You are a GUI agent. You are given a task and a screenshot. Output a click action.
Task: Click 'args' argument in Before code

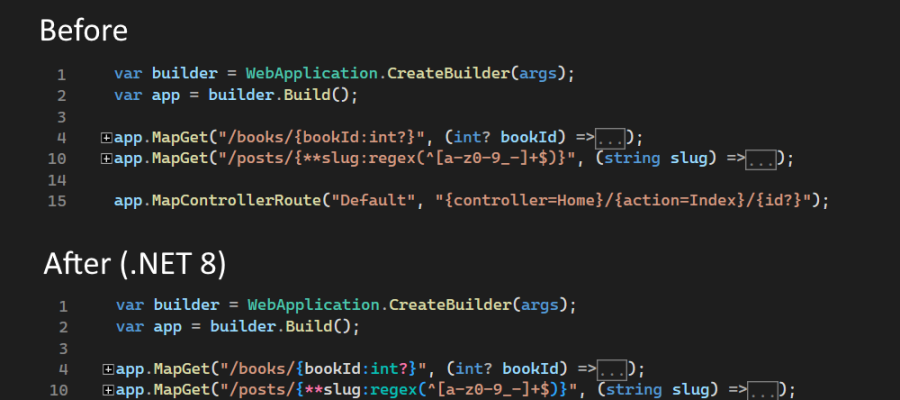click(x=538, y=75)
